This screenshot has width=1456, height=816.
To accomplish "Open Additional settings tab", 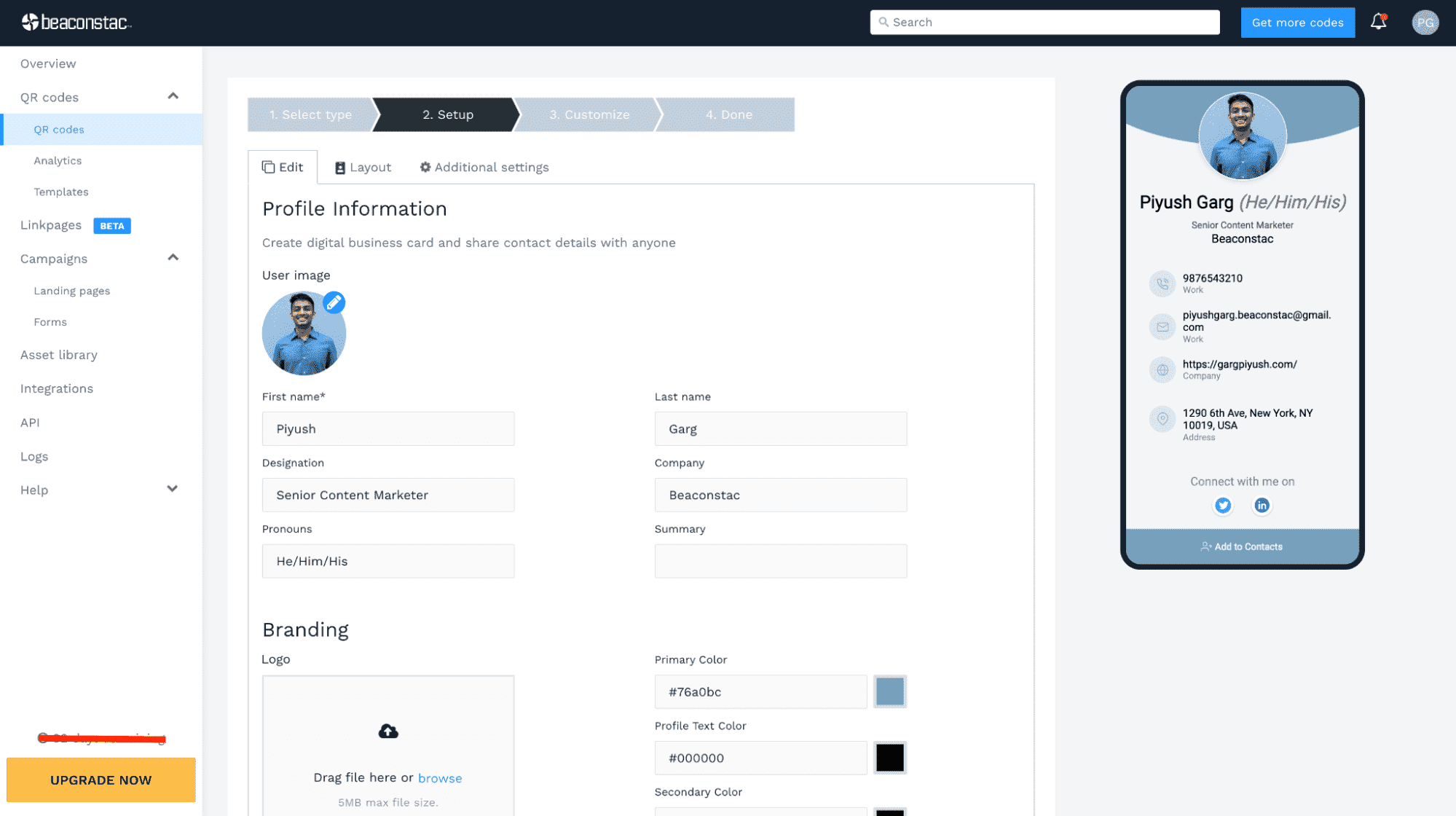I will point(484,167).
